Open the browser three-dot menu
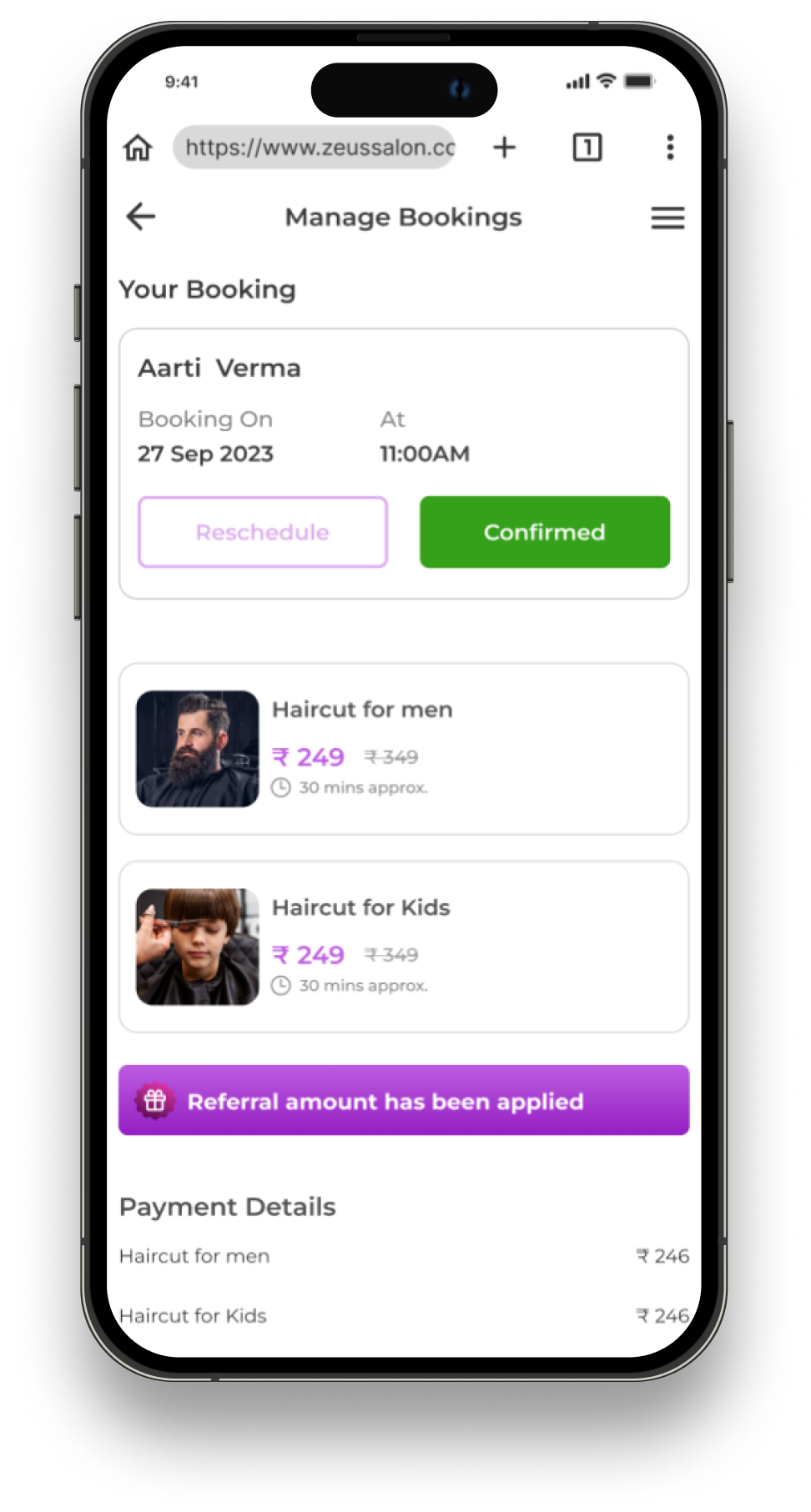Image resolution: width=811 pixels, height=1512 pixels. pyautogui.click(x=669, y=147)
